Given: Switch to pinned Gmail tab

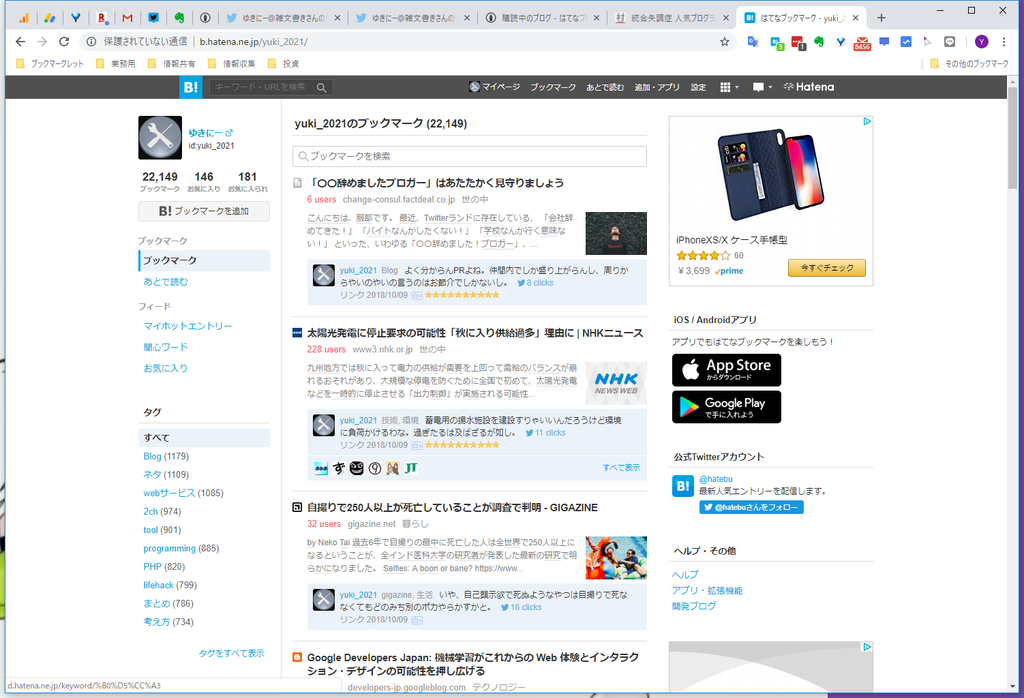Looking at the screenshot, I should coord(127,18).
